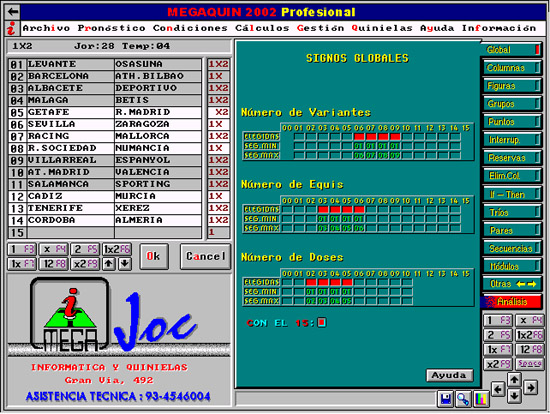
Task: Click the down arrow navigation button bottom right
Action: [514, 396]
